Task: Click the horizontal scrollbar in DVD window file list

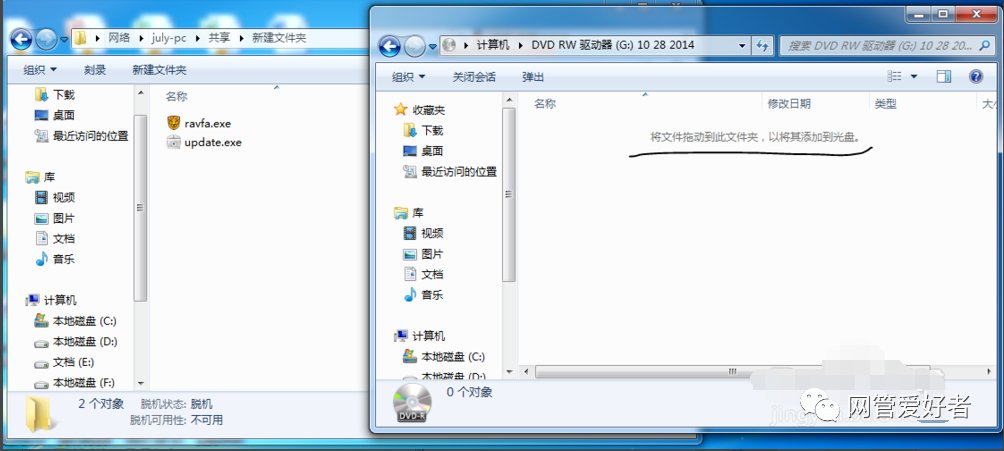Action: pyautogui.click(x=733, y=372)
